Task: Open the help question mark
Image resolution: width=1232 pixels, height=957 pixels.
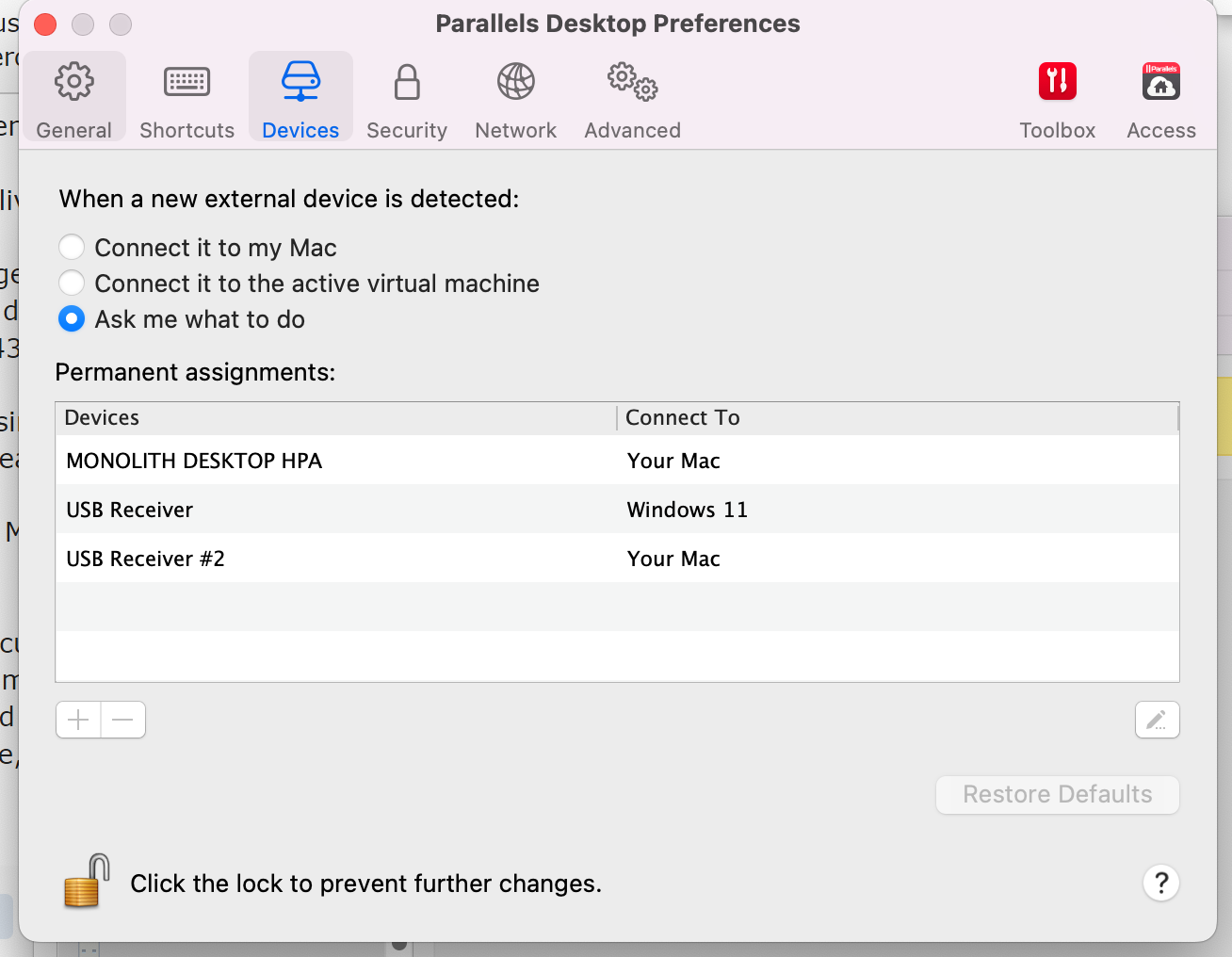Action: [1160, 884]
